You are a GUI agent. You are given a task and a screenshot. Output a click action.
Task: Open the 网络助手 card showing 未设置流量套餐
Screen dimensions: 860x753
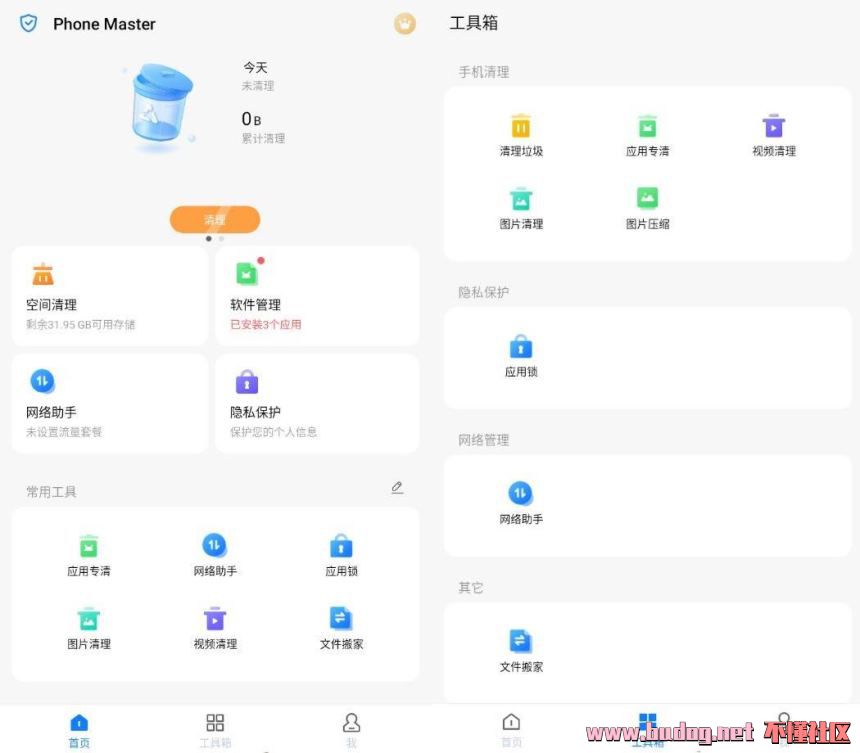pyautogui.click(x=110, y=403)
